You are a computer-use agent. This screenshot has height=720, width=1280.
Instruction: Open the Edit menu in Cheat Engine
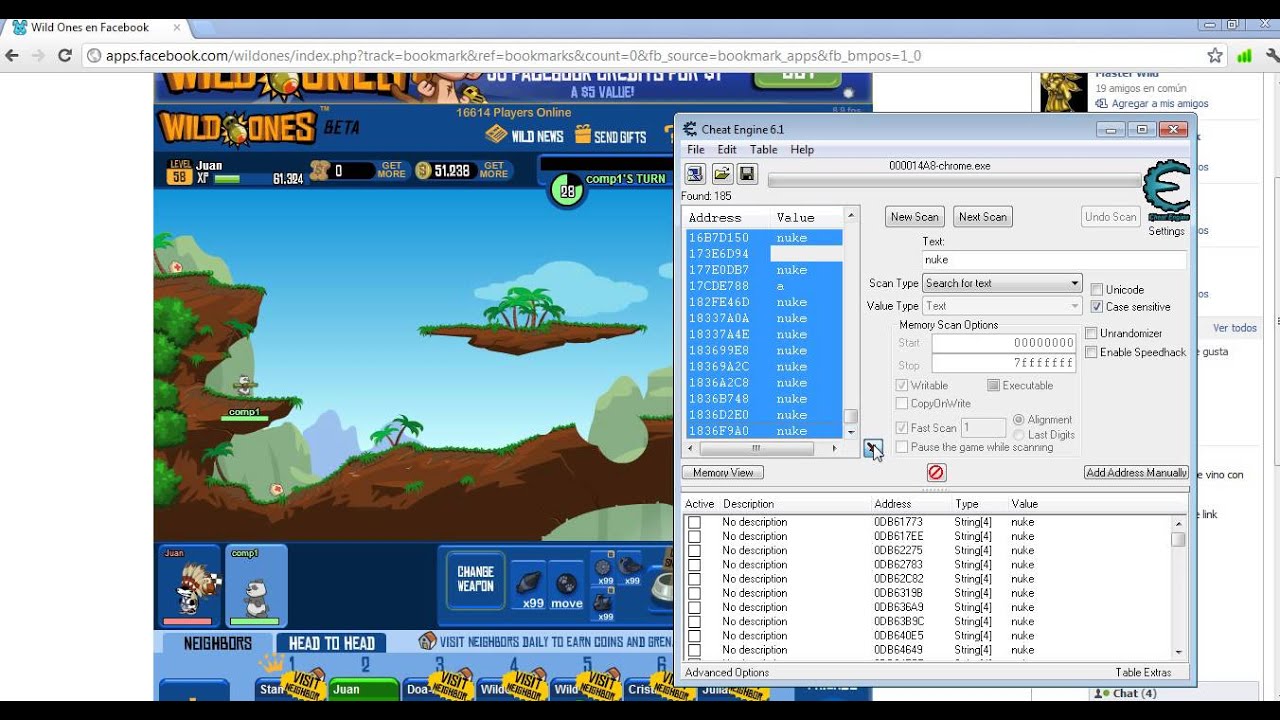pos(727,150)
